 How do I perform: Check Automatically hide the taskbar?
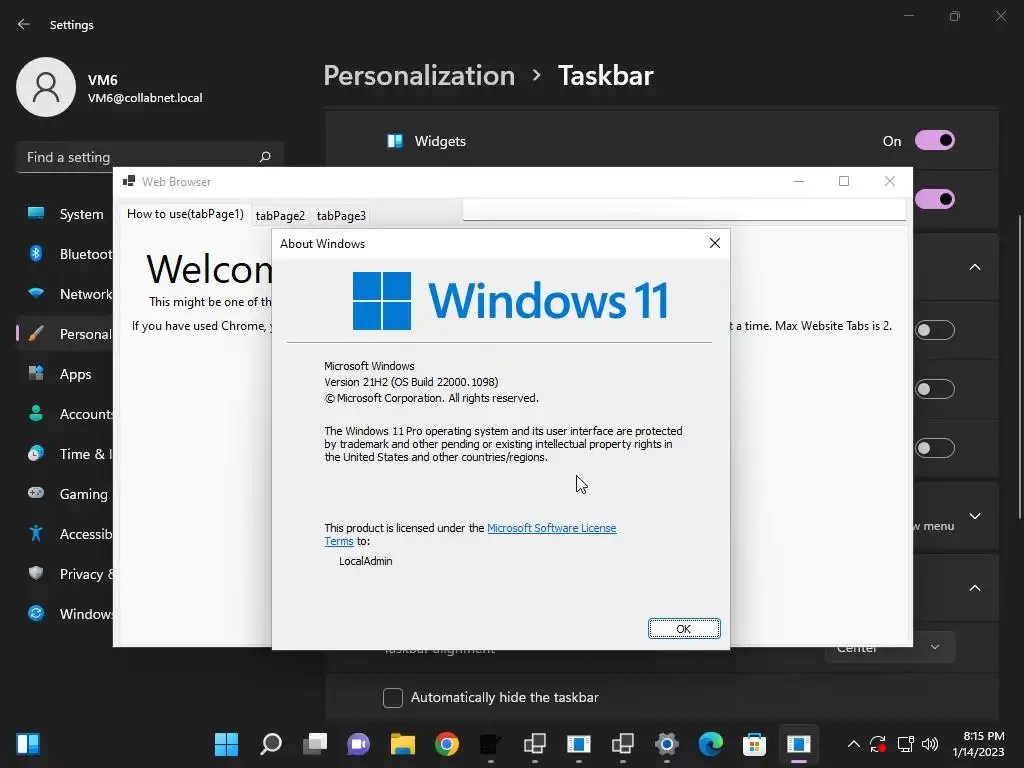[392, 697]
